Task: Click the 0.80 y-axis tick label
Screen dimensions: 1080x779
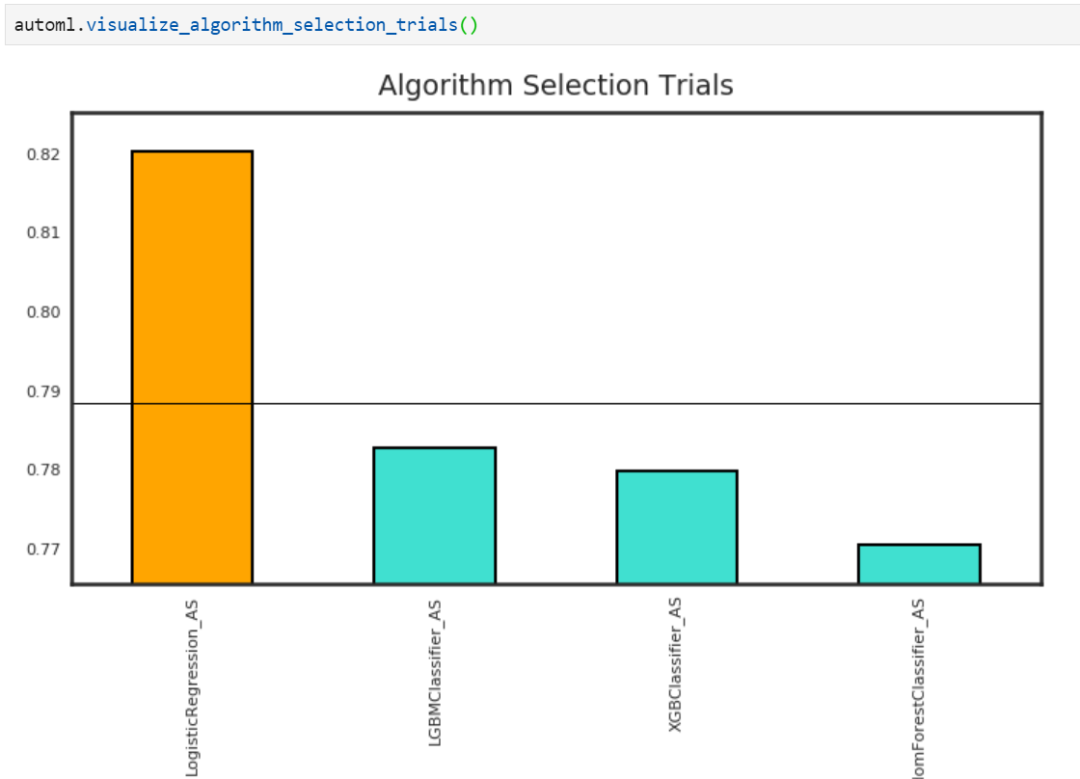Action: click(x=43, y=312)
